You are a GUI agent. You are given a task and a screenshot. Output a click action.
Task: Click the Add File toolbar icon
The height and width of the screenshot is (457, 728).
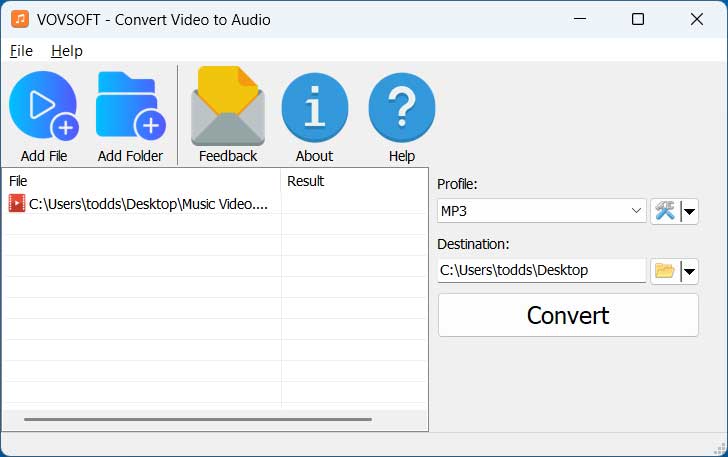44,106
